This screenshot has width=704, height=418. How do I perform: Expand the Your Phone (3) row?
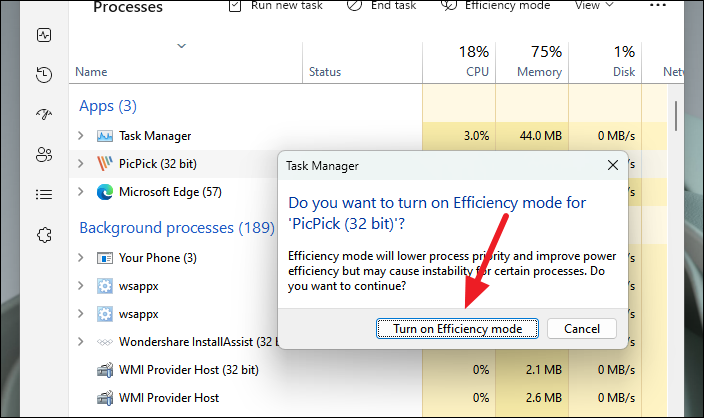[80, 258]
